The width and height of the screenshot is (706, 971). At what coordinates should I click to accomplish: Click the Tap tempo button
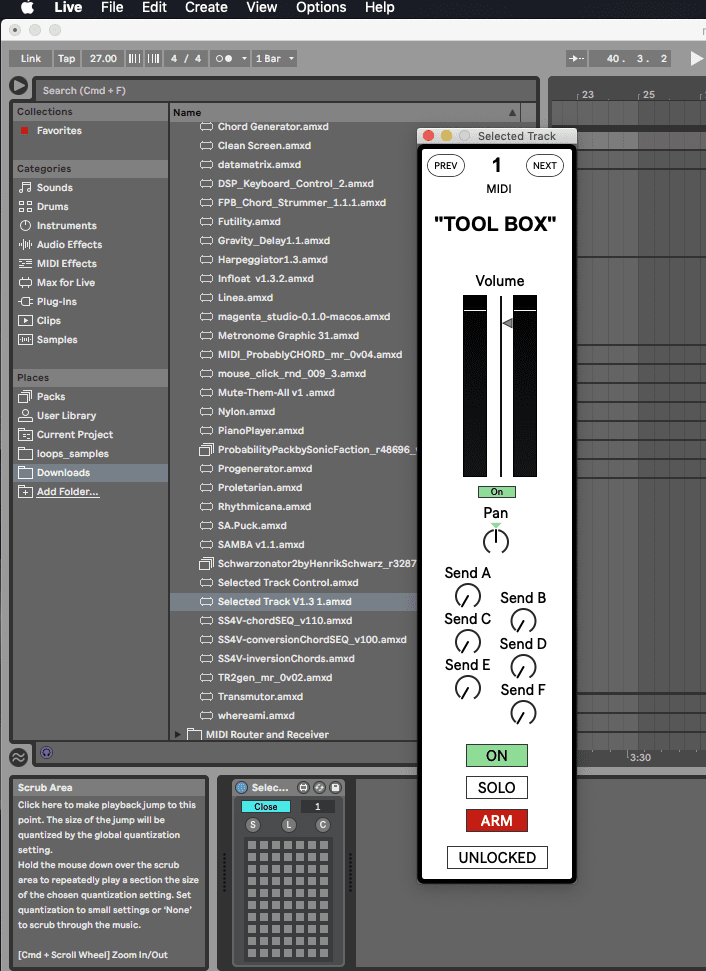66,58
